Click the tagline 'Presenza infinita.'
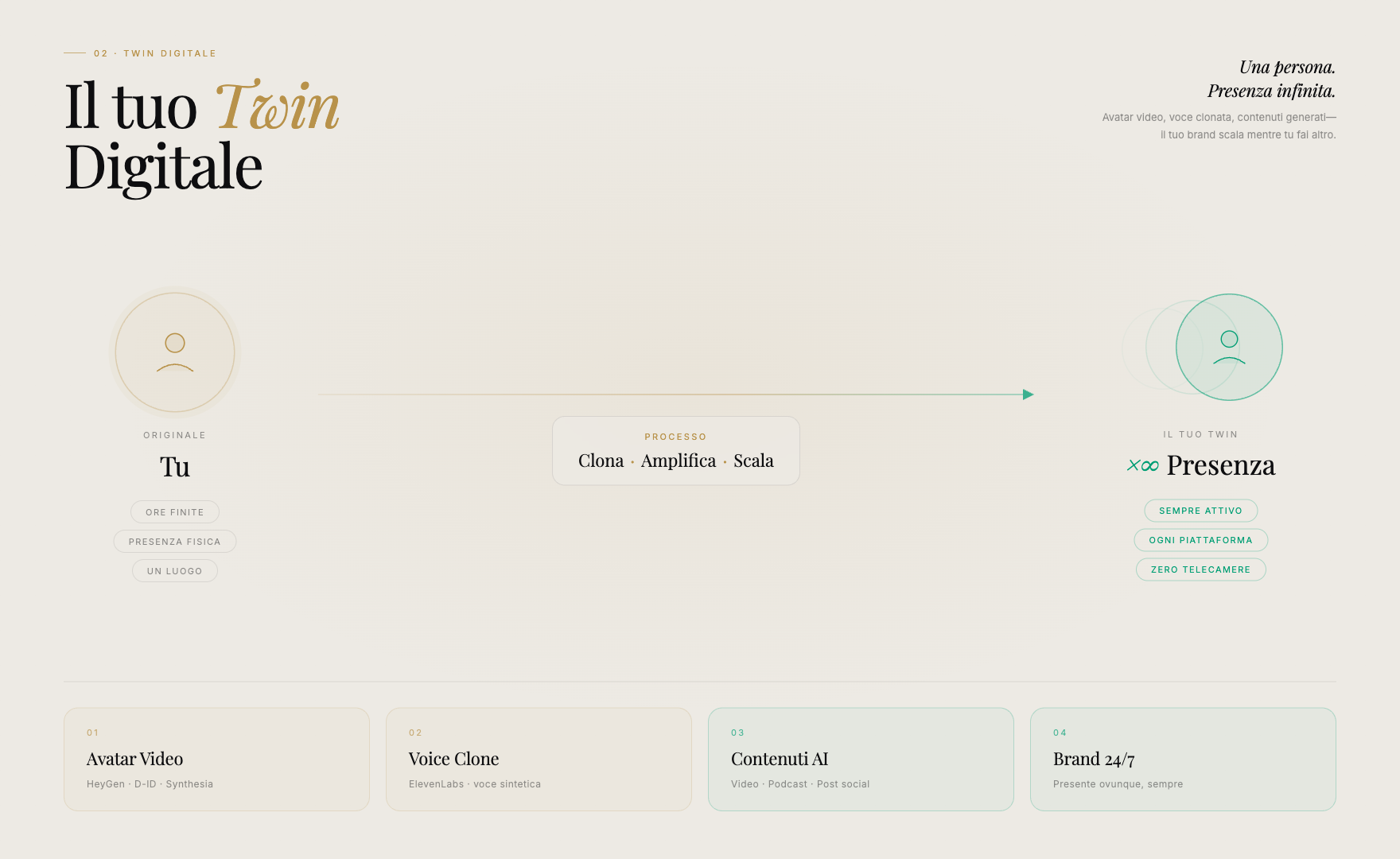 pos(1271,91)
